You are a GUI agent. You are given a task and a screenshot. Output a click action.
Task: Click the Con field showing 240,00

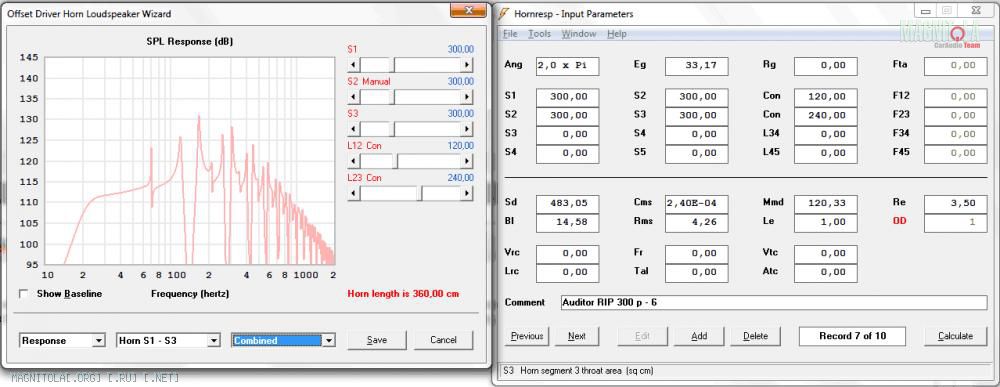pyautogui.click(x=826, y=116)
